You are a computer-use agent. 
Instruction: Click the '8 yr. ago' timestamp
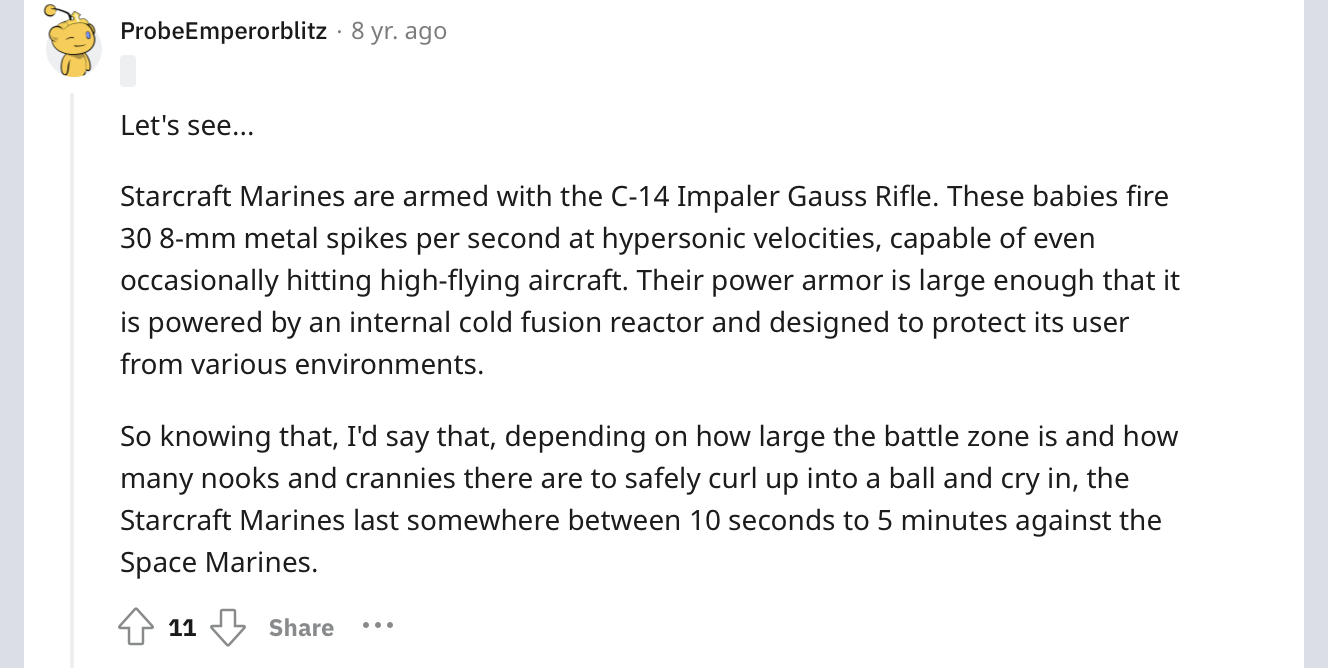pos(399,31)
